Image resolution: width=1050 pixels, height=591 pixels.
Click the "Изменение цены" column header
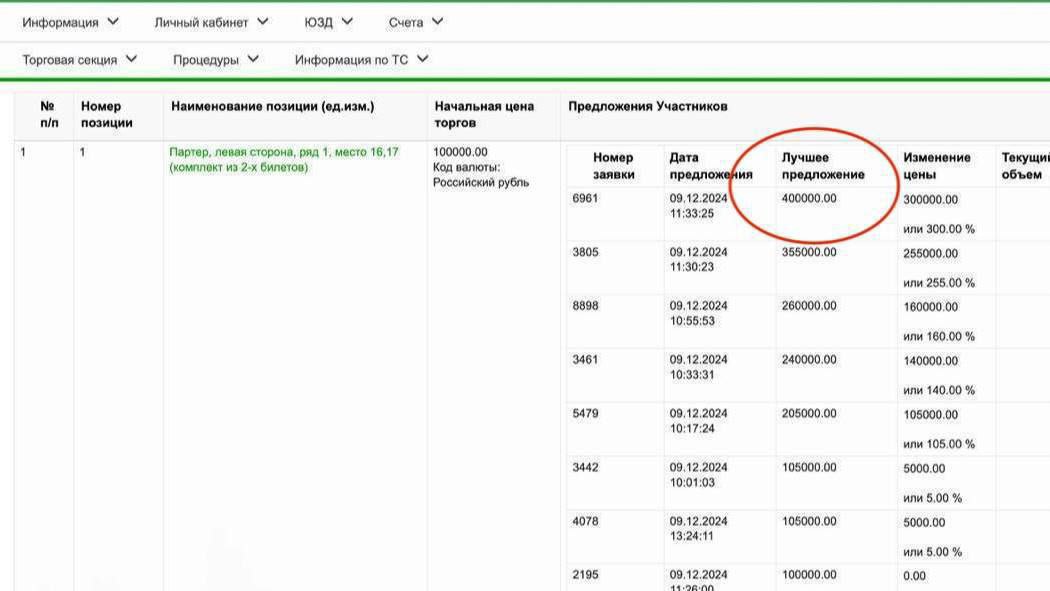click(x=937, y=166)
